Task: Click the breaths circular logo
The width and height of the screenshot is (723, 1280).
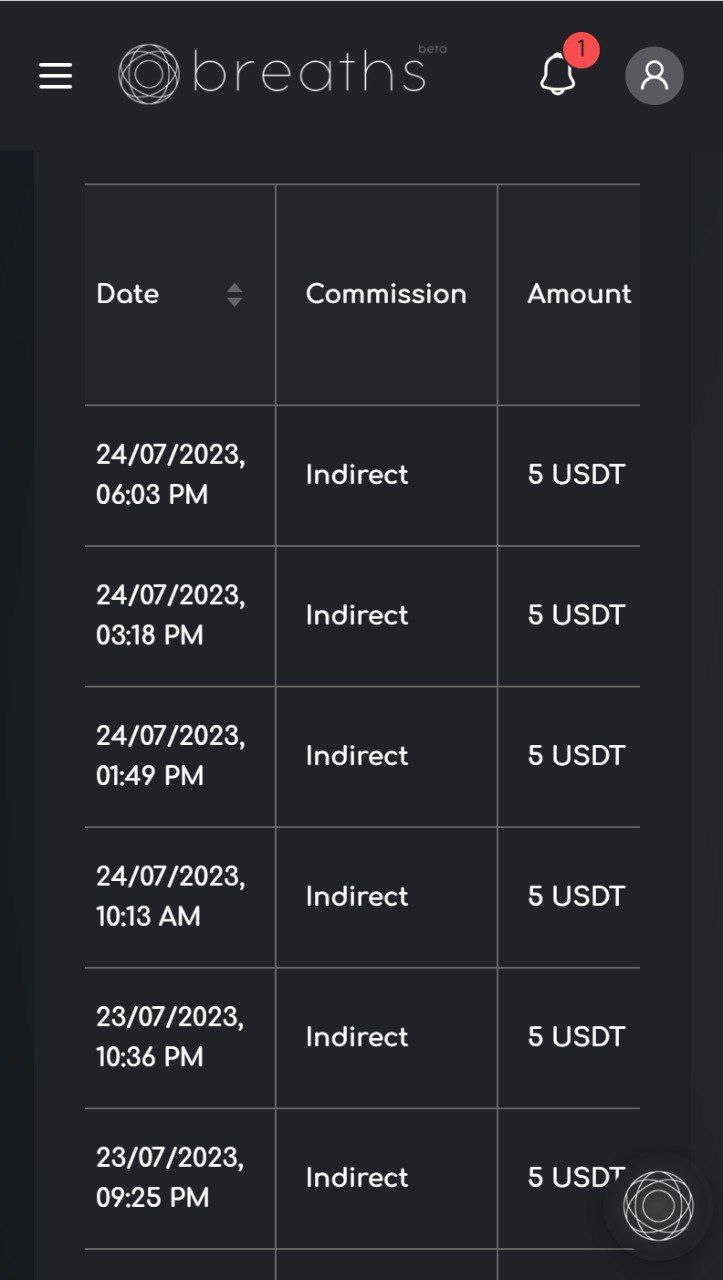Action: tap(148, 74)
